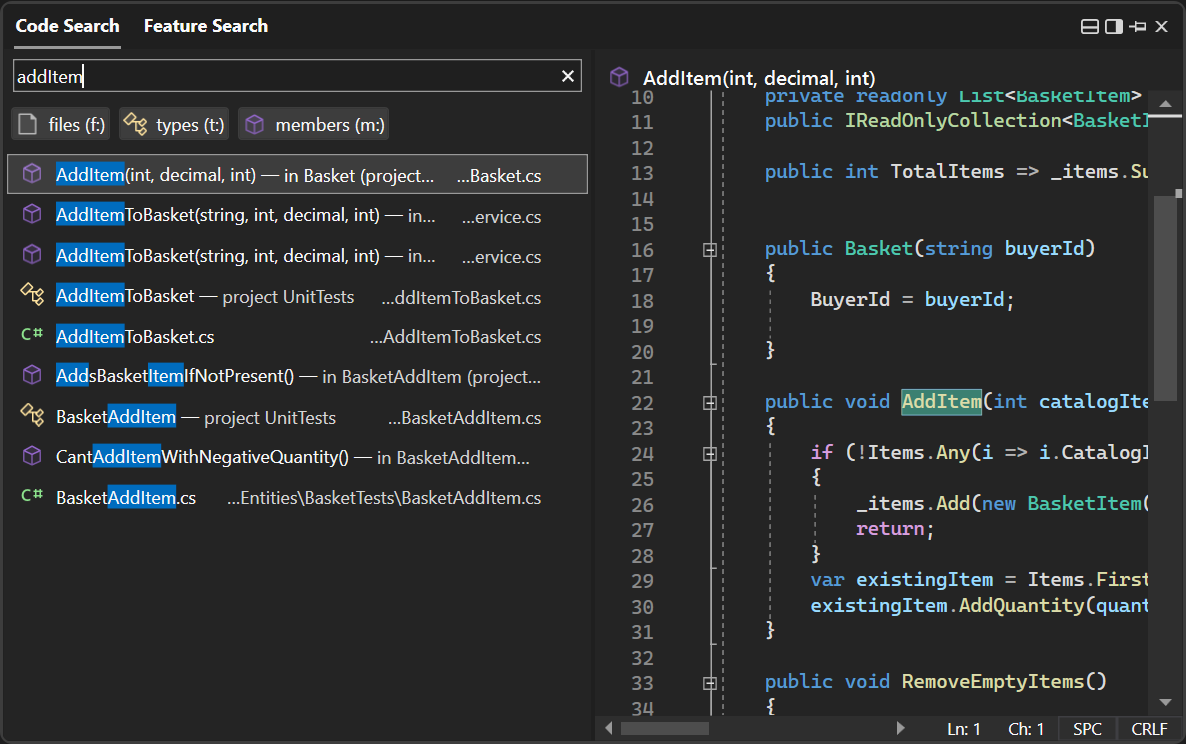
Task: Click the CRLF line ending indicator
Action: point(1149,729)
